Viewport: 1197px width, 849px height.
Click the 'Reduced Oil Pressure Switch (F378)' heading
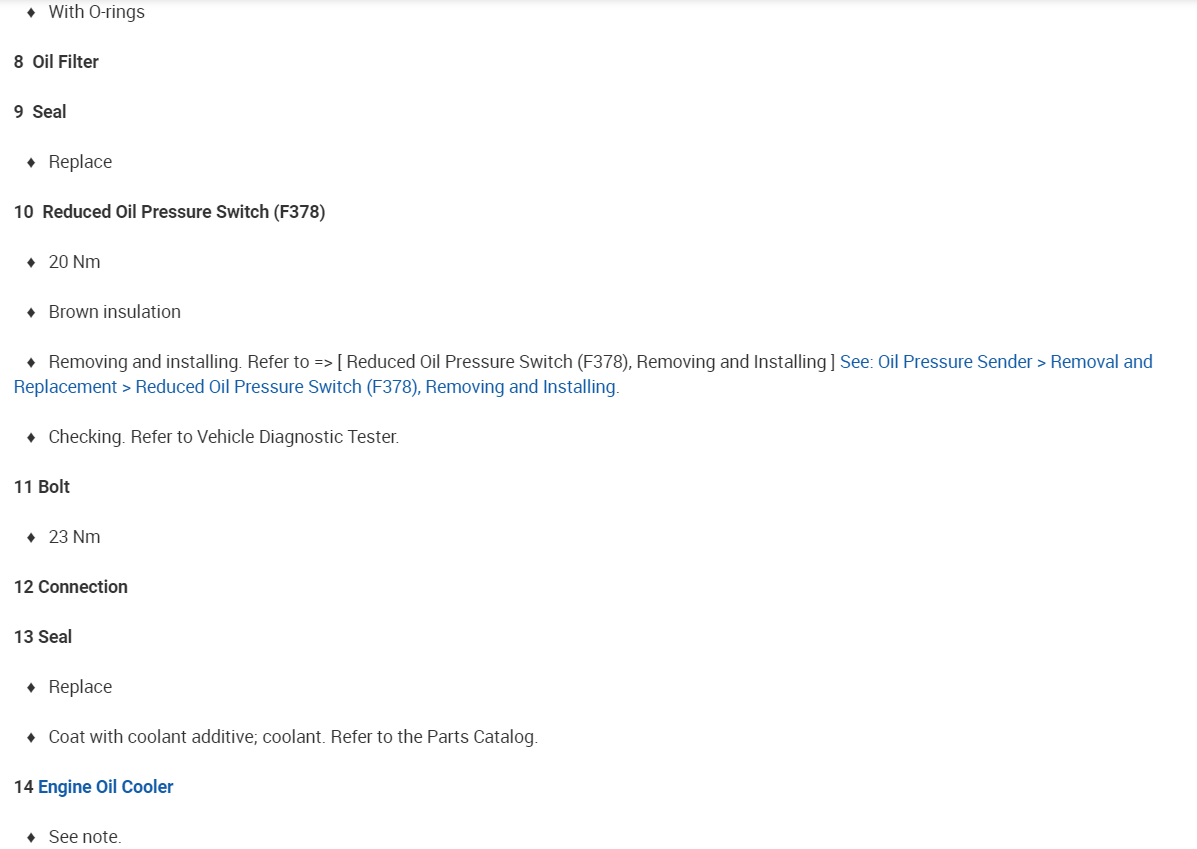[183, 212]
